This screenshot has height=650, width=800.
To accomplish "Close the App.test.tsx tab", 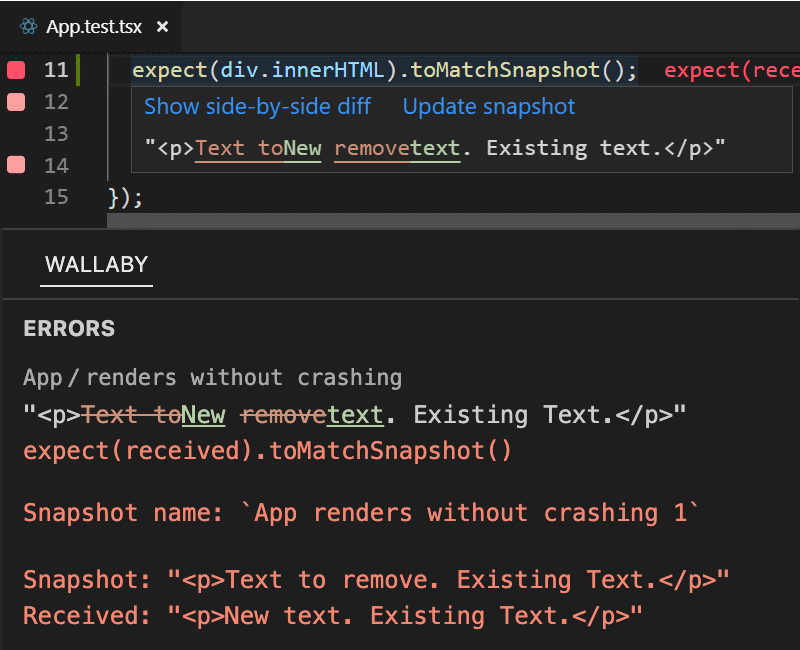I will click(162, 27).
